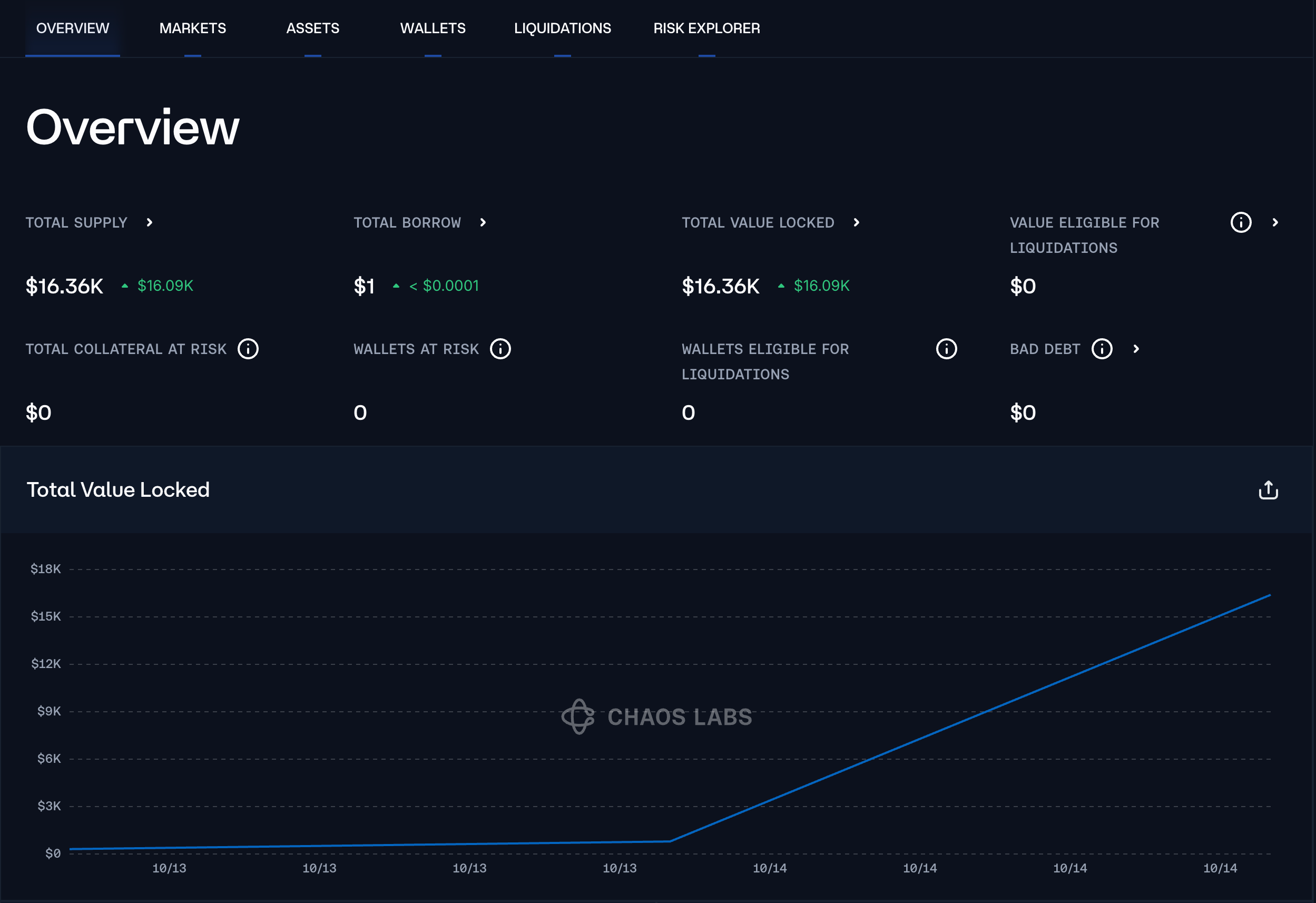Click info icon next to Bad Debt
Image resolution: width=1316 pixels, height=903 pixels.
[1102, 349]
